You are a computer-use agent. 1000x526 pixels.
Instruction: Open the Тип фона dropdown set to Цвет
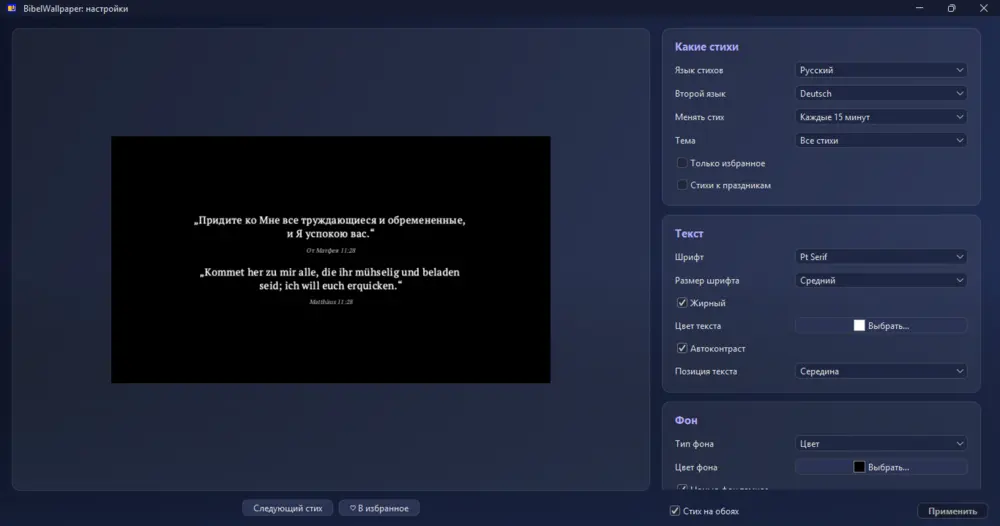[x=881, y=444]
